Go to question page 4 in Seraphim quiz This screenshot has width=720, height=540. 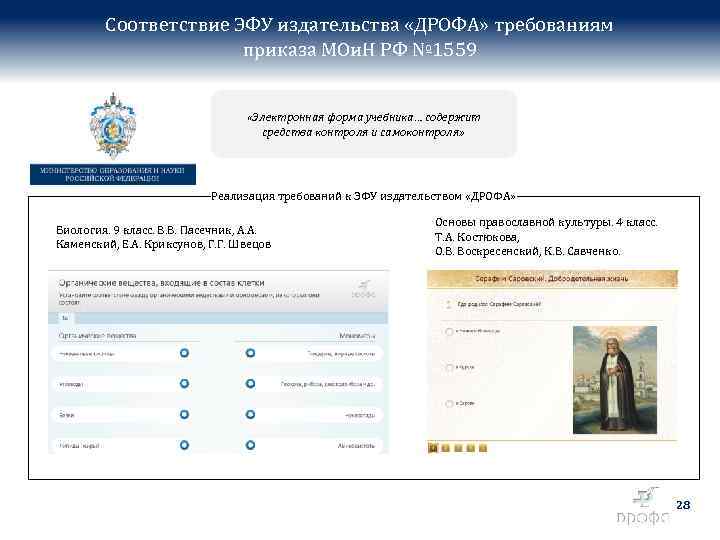click(x=470, y=448)
